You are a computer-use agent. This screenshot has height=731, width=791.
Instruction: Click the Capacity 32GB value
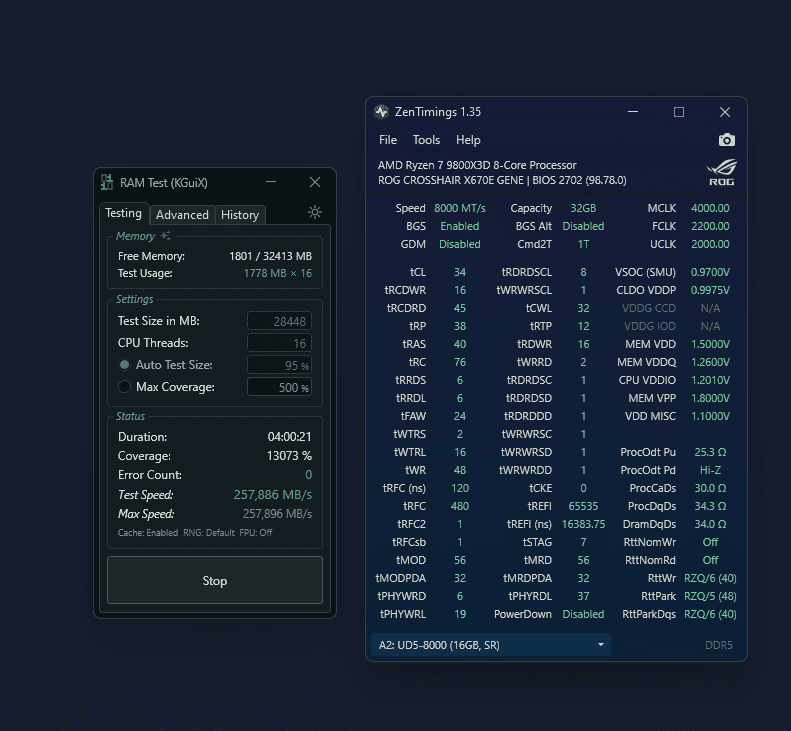(583, 208)
